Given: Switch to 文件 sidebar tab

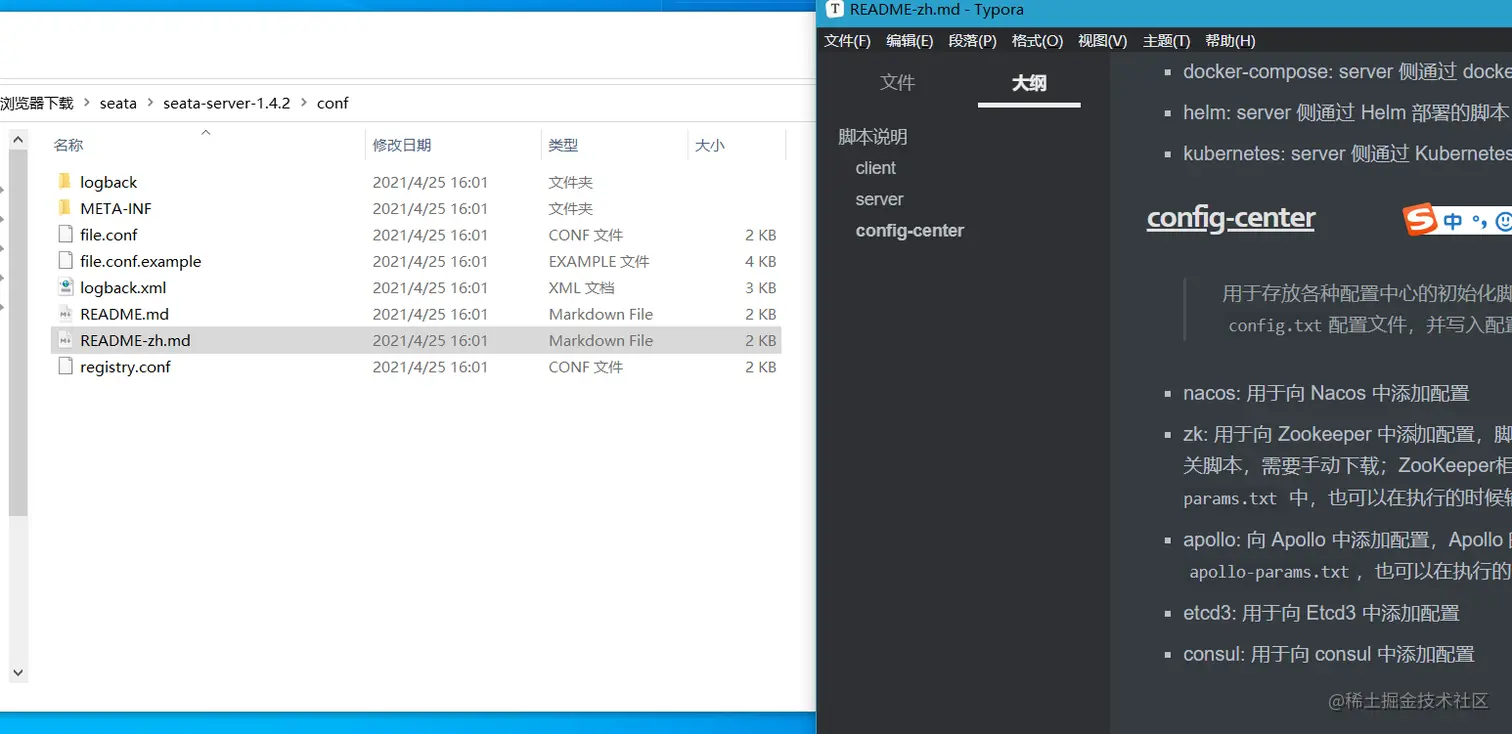Looking at the screenshot, I should [x=897, y=82].
